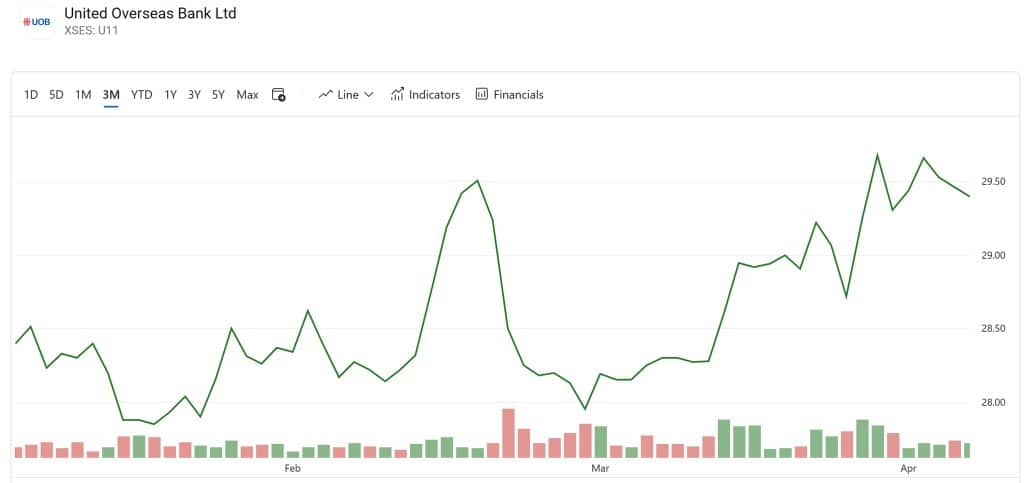
Task: Click the UOB bank logo icon
Action: coord(37,22)
